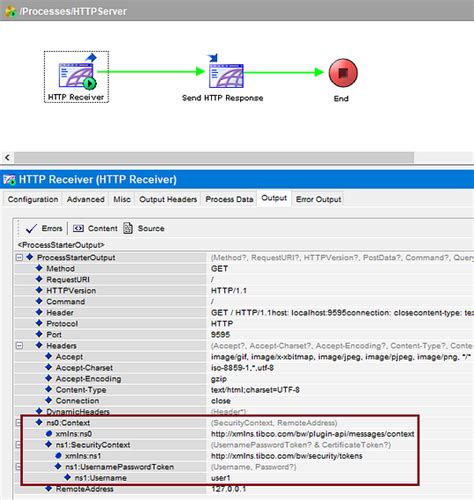Click the close Connection value
The image size is (474, 500).
(x=221, y=401)
